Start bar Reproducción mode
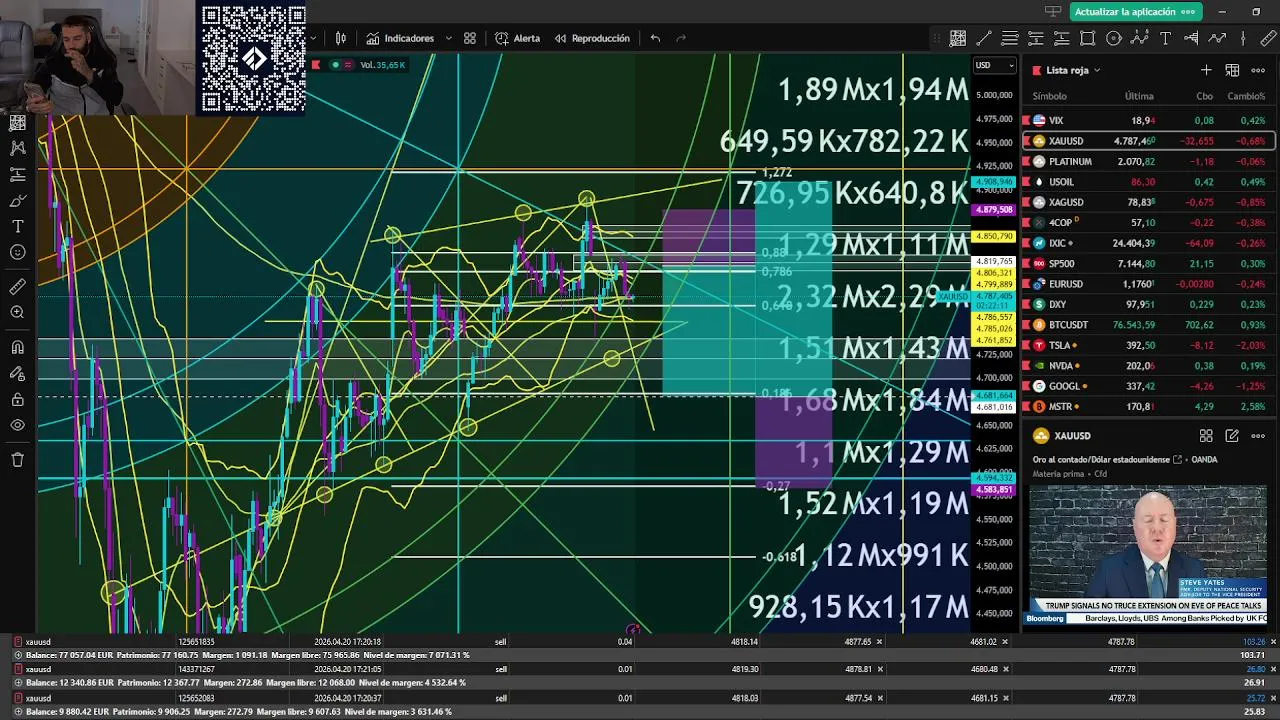This screenshot has width=1280, height=720. (x=592, y=38)
